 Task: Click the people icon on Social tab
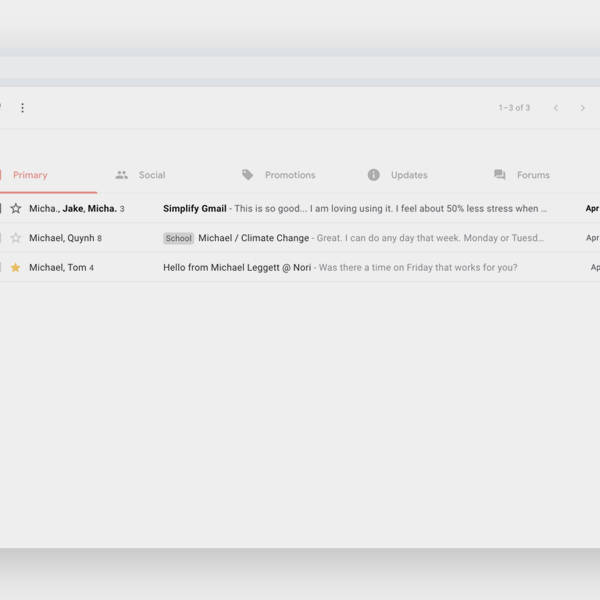[x=122, y=175]
